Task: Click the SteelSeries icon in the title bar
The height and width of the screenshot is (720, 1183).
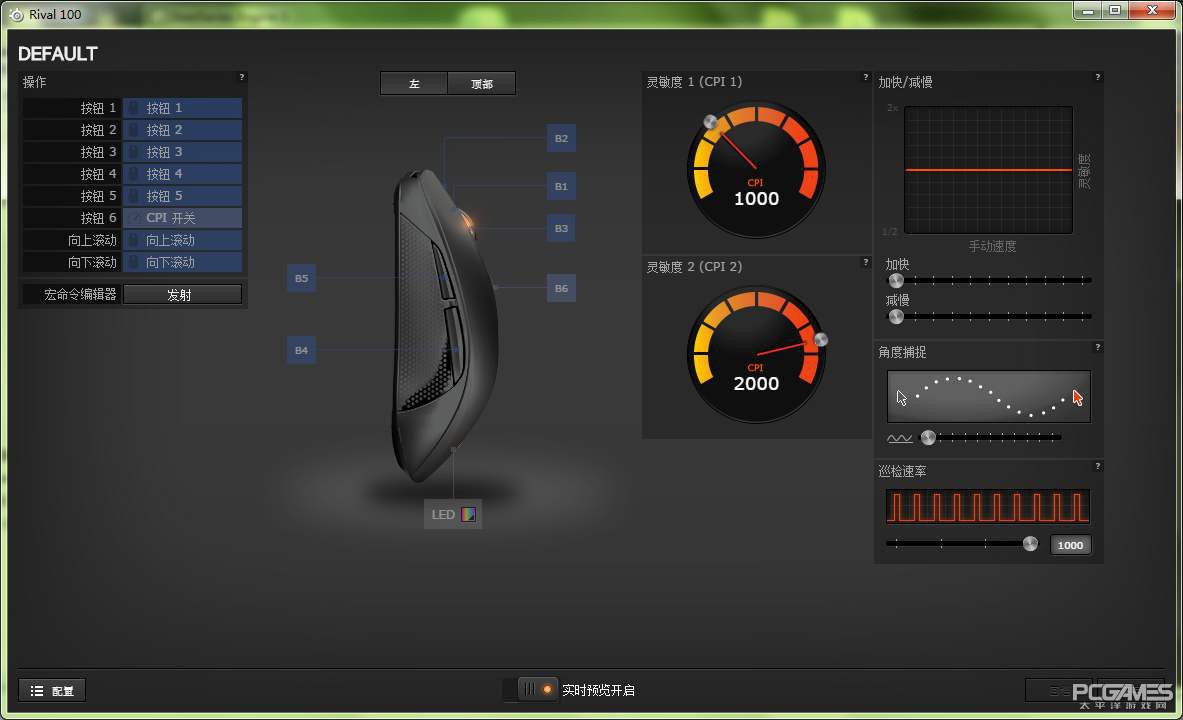Action: click(16, 14)
